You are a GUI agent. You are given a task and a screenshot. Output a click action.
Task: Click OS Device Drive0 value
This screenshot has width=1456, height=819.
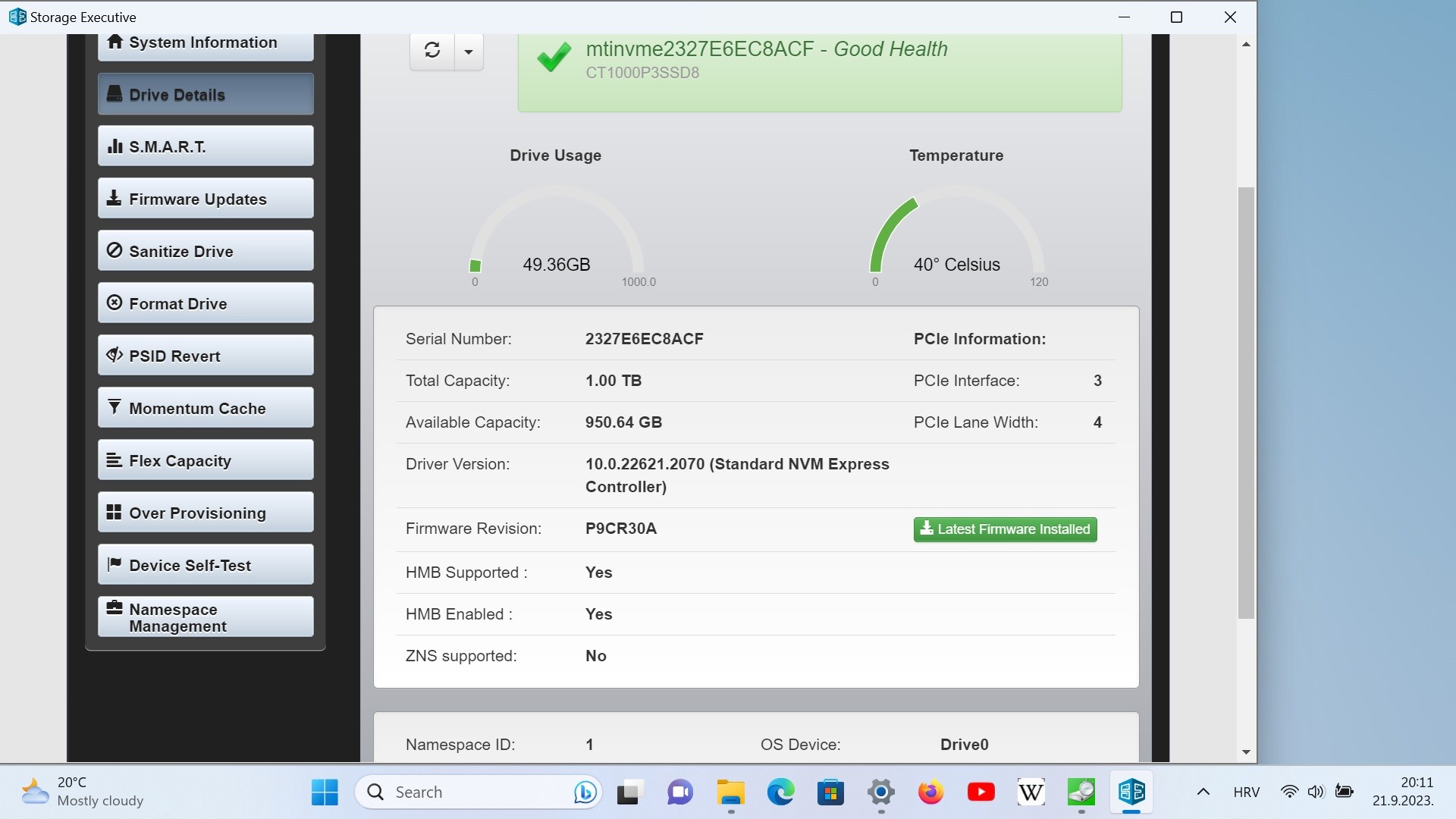(964, 745)
